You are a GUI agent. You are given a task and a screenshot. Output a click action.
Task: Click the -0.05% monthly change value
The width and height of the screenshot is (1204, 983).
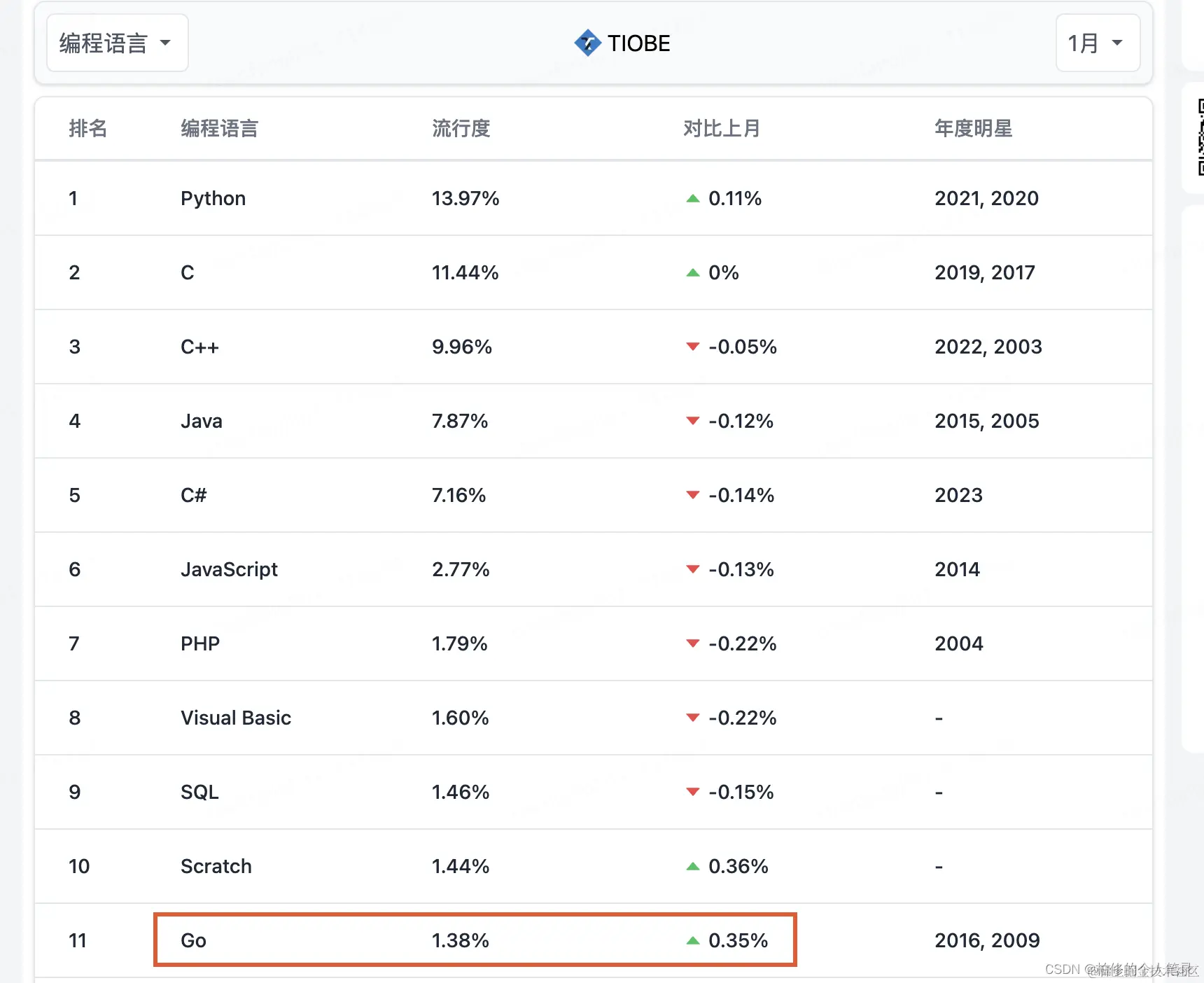743,347
